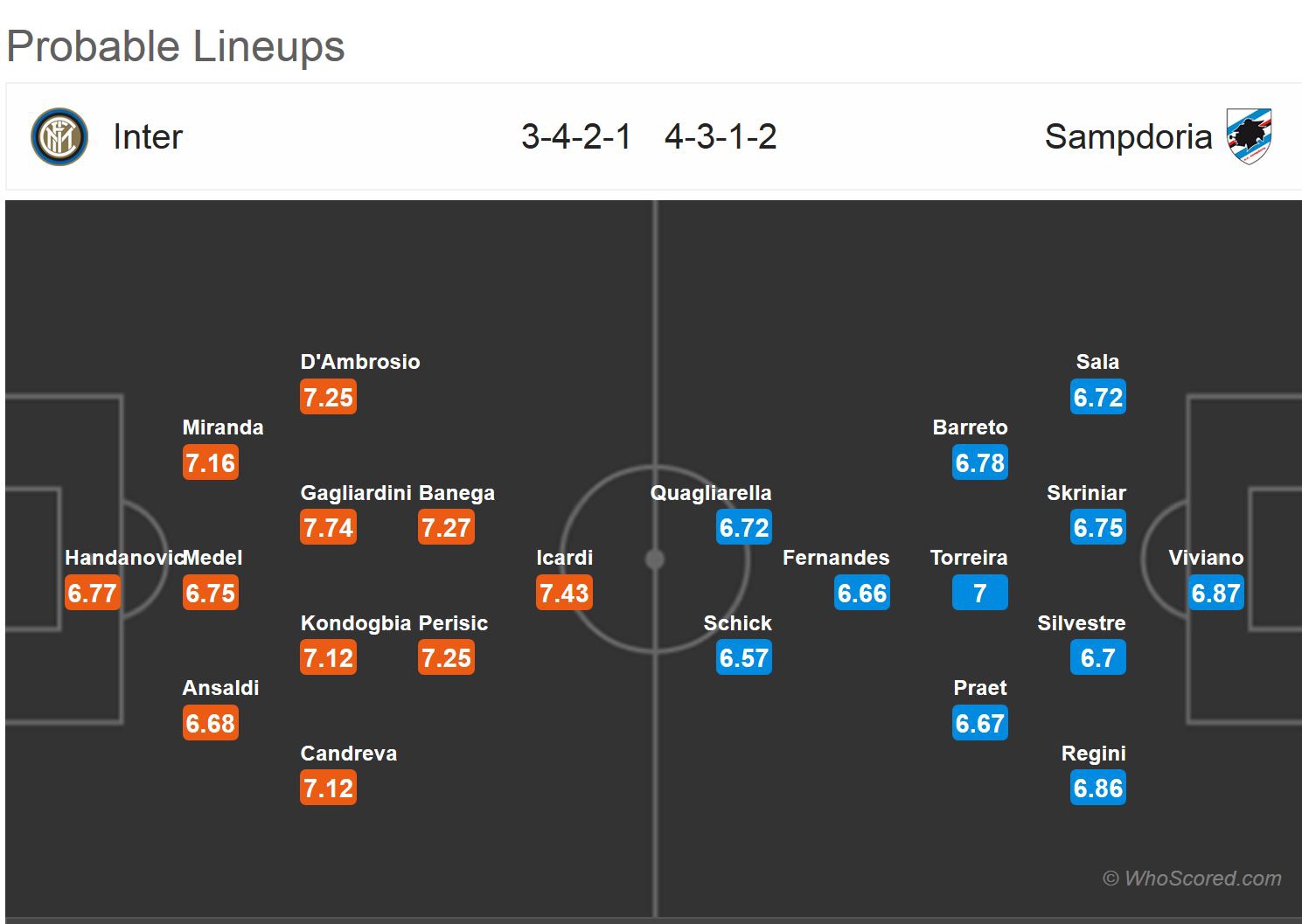This screenshot has height=924, width=1302.
Task: Select Viviano's 6.87 rating badge
Action: (1215, 593)
